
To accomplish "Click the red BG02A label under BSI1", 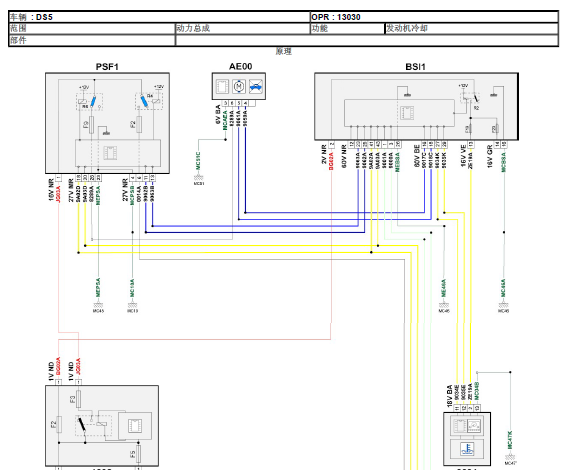I will 331,161.
